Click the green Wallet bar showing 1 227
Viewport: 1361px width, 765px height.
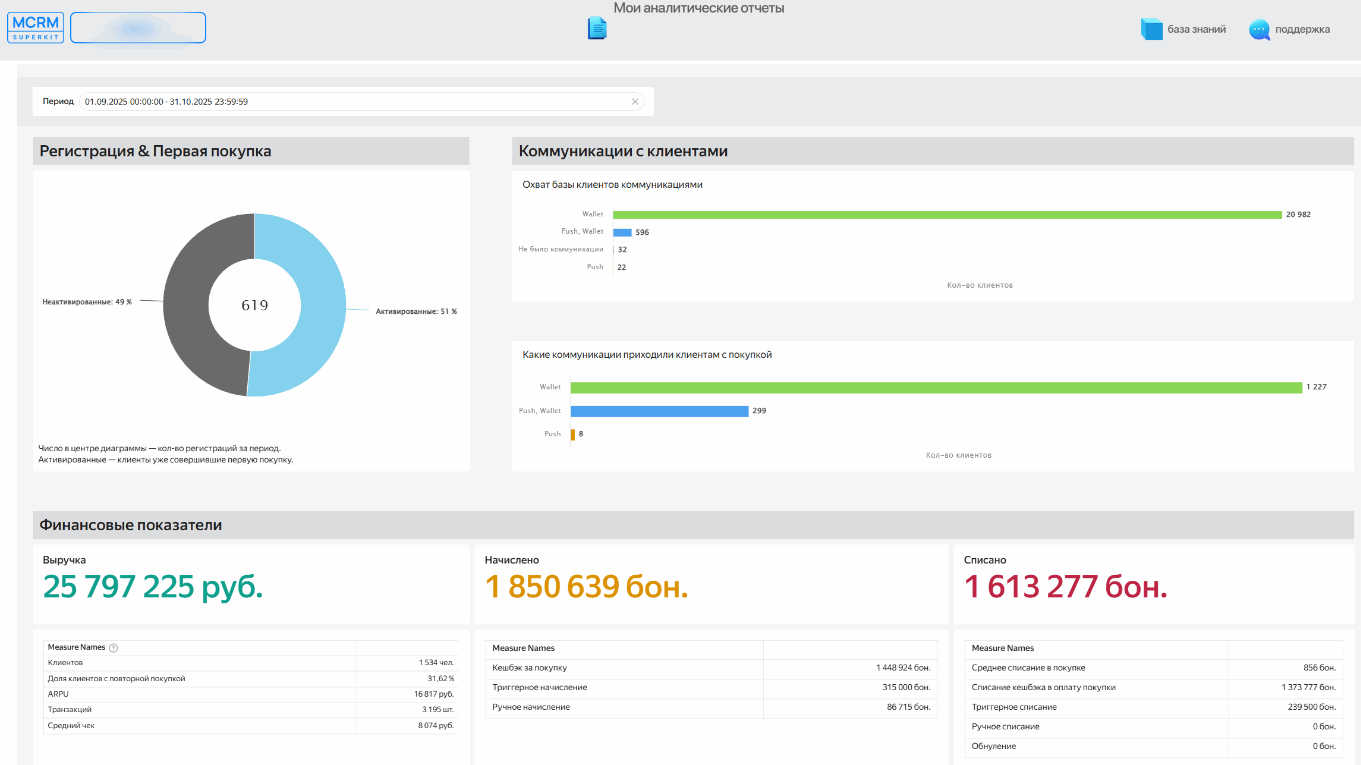point(935,387)
